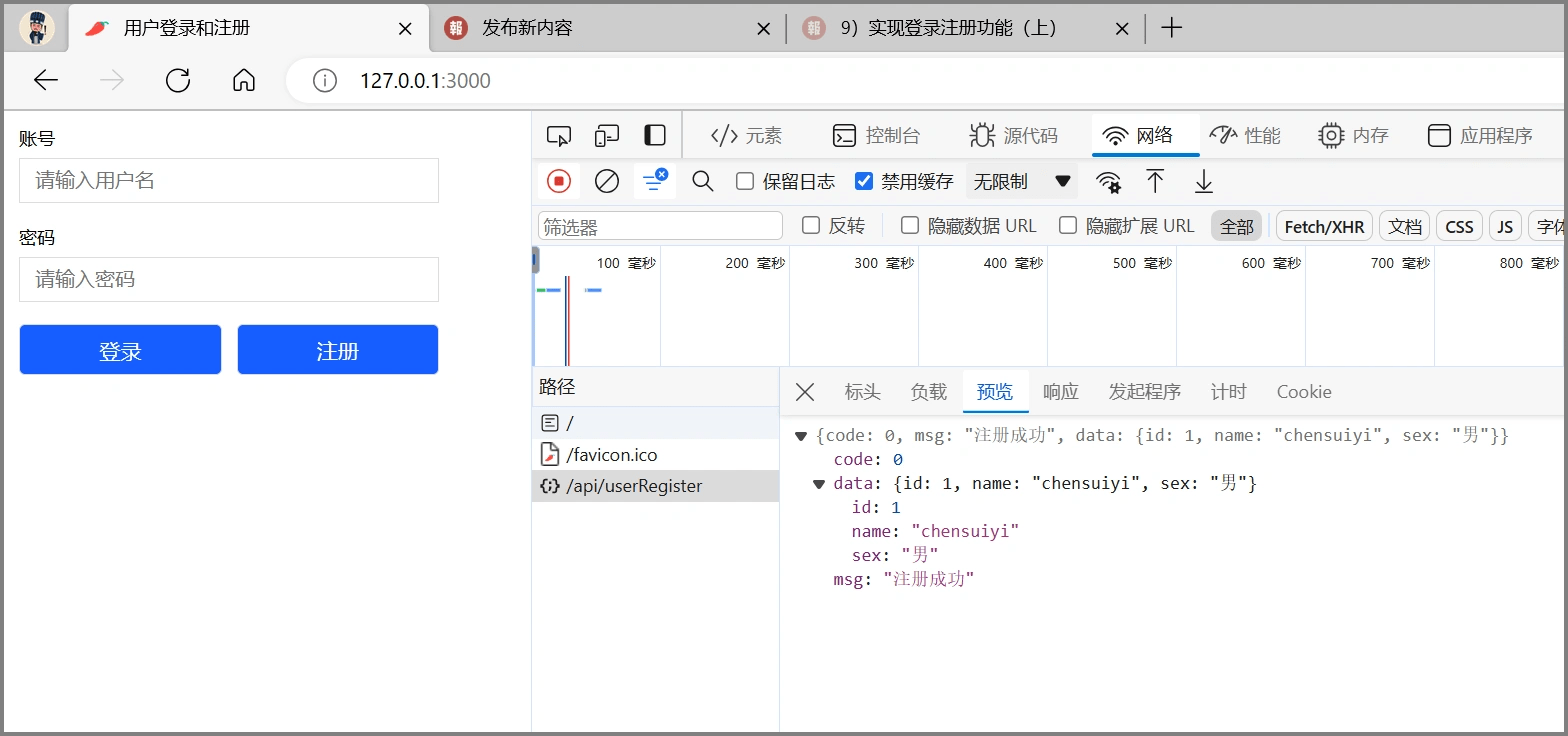Switch to the 响应 tab

(1060, 392)
